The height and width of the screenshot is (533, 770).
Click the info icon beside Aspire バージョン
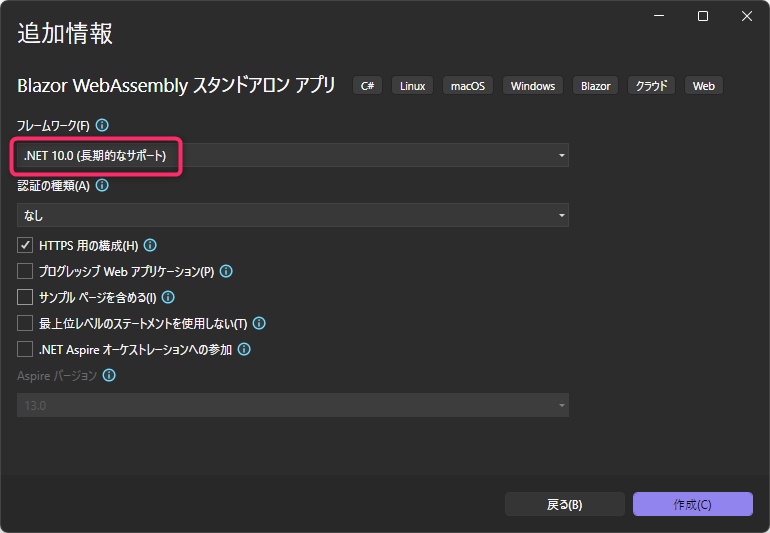pyautogui.click(x=109, y=375)
